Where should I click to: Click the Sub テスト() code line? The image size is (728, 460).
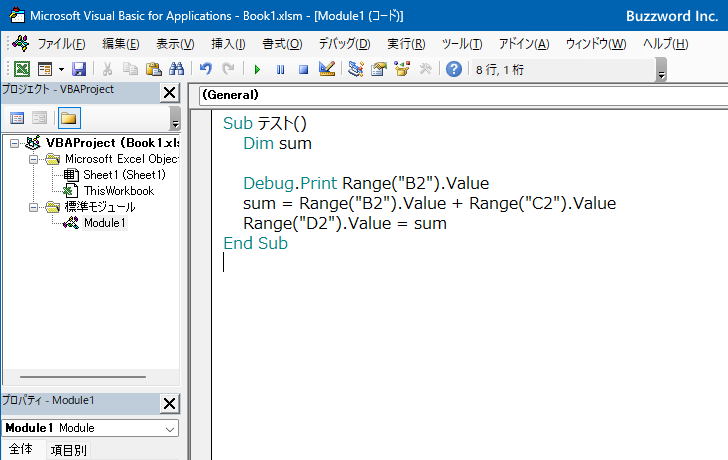point(265,123)
